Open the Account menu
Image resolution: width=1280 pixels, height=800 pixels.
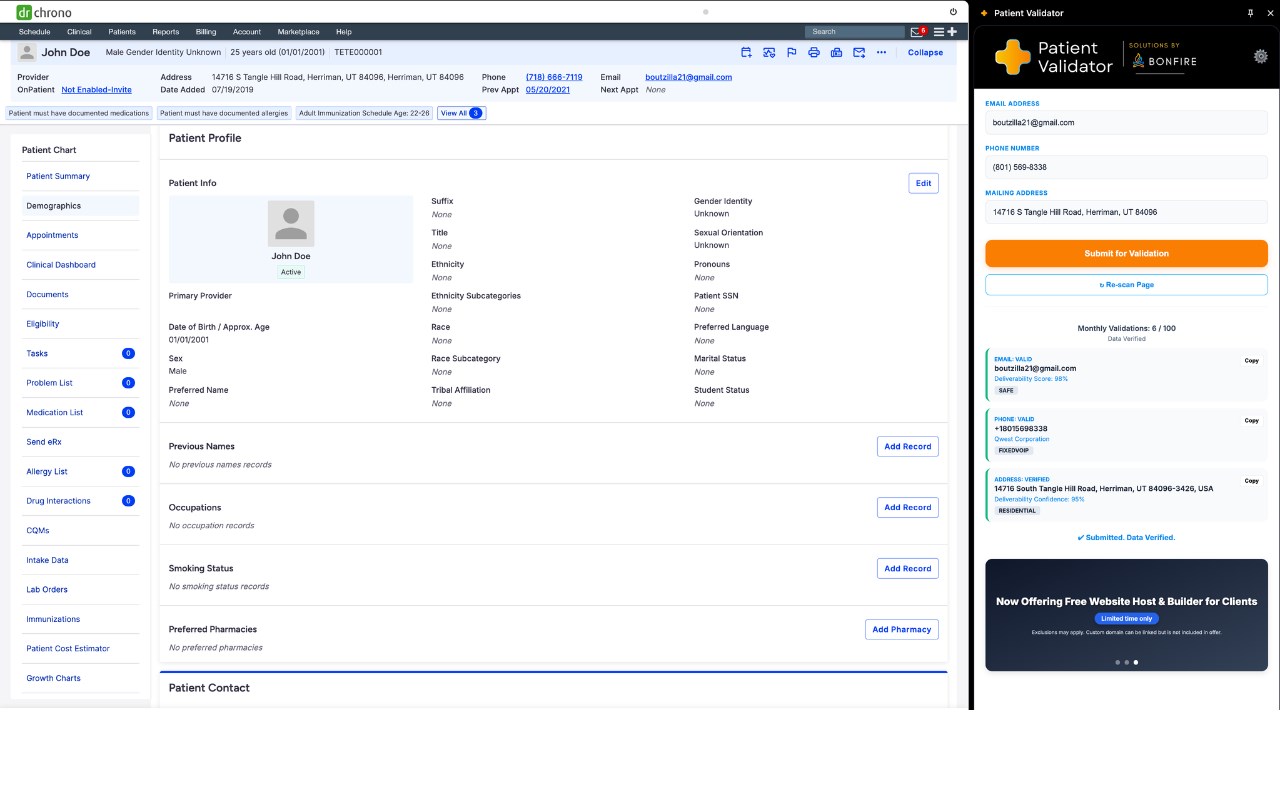(247, 32)
